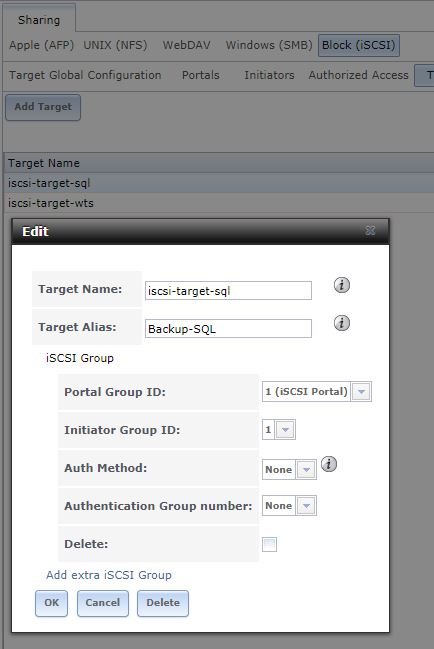Open the Portal Group ID dropdown
This screenshot has height=649, width=434.
click(361, 392)
